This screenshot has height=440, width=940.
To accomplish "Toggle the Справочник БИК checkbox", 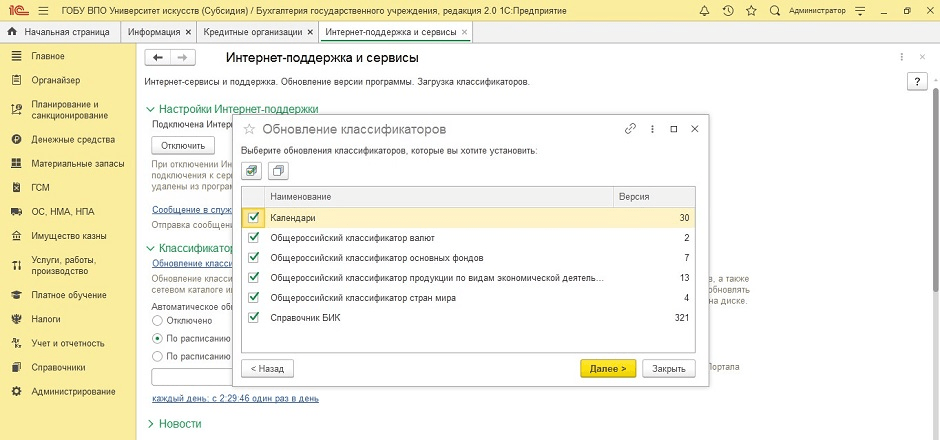I will pyautogui.click(x=253, y=317).
